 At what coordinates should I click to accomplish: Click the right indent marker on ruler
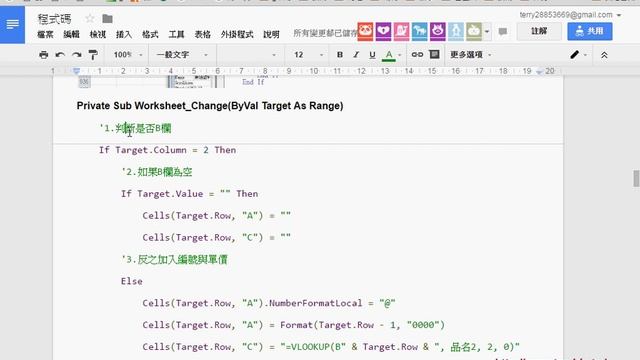[539, 72]
